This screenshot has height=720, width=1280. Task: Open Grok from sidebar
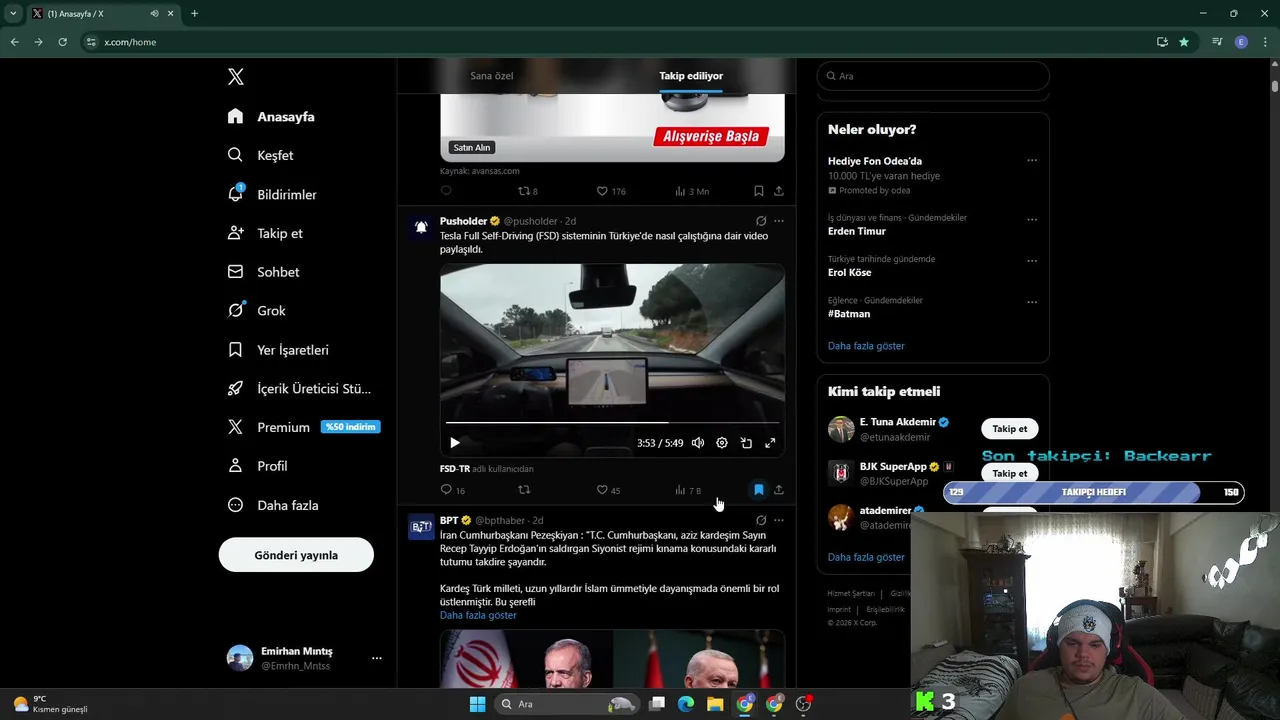[x=256, y=311]
